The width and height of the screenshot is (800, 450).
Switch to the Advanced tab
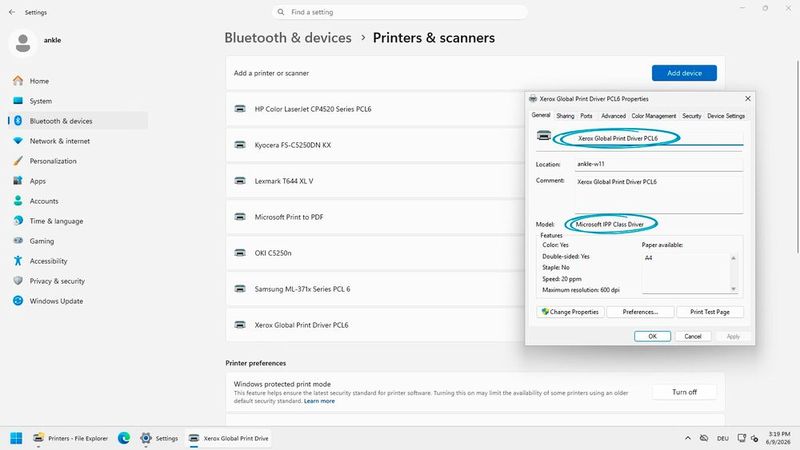[x=613, y=116]
